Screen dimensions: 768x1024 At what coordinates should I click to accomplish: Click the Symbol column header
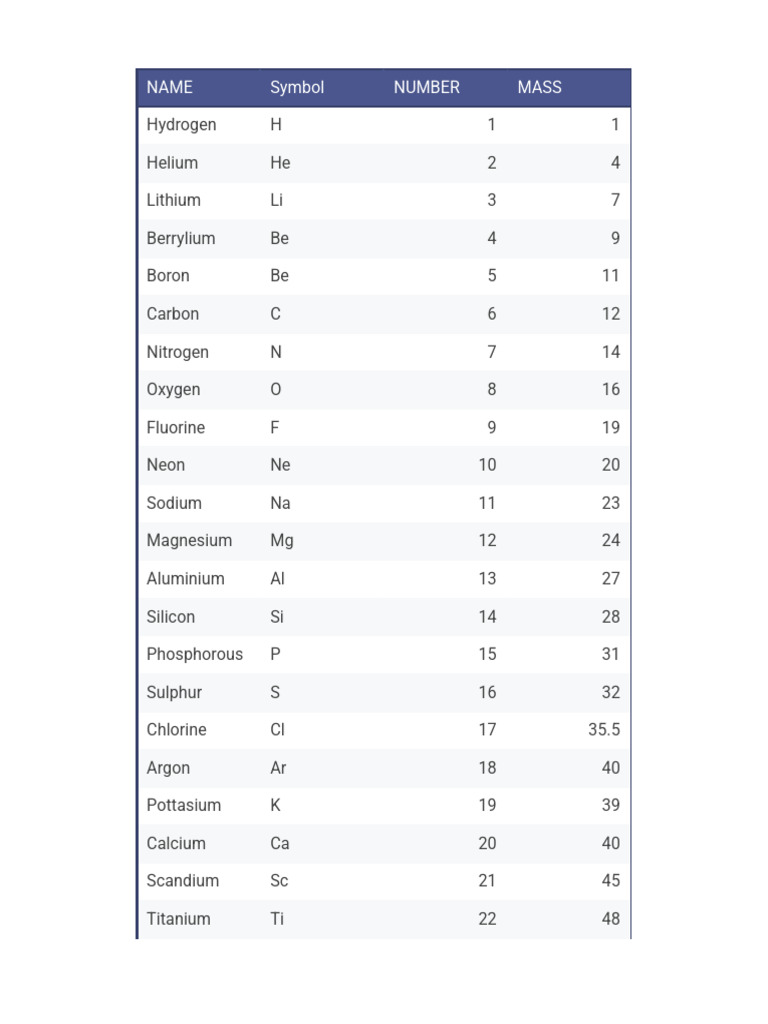(x=296, y=87)
